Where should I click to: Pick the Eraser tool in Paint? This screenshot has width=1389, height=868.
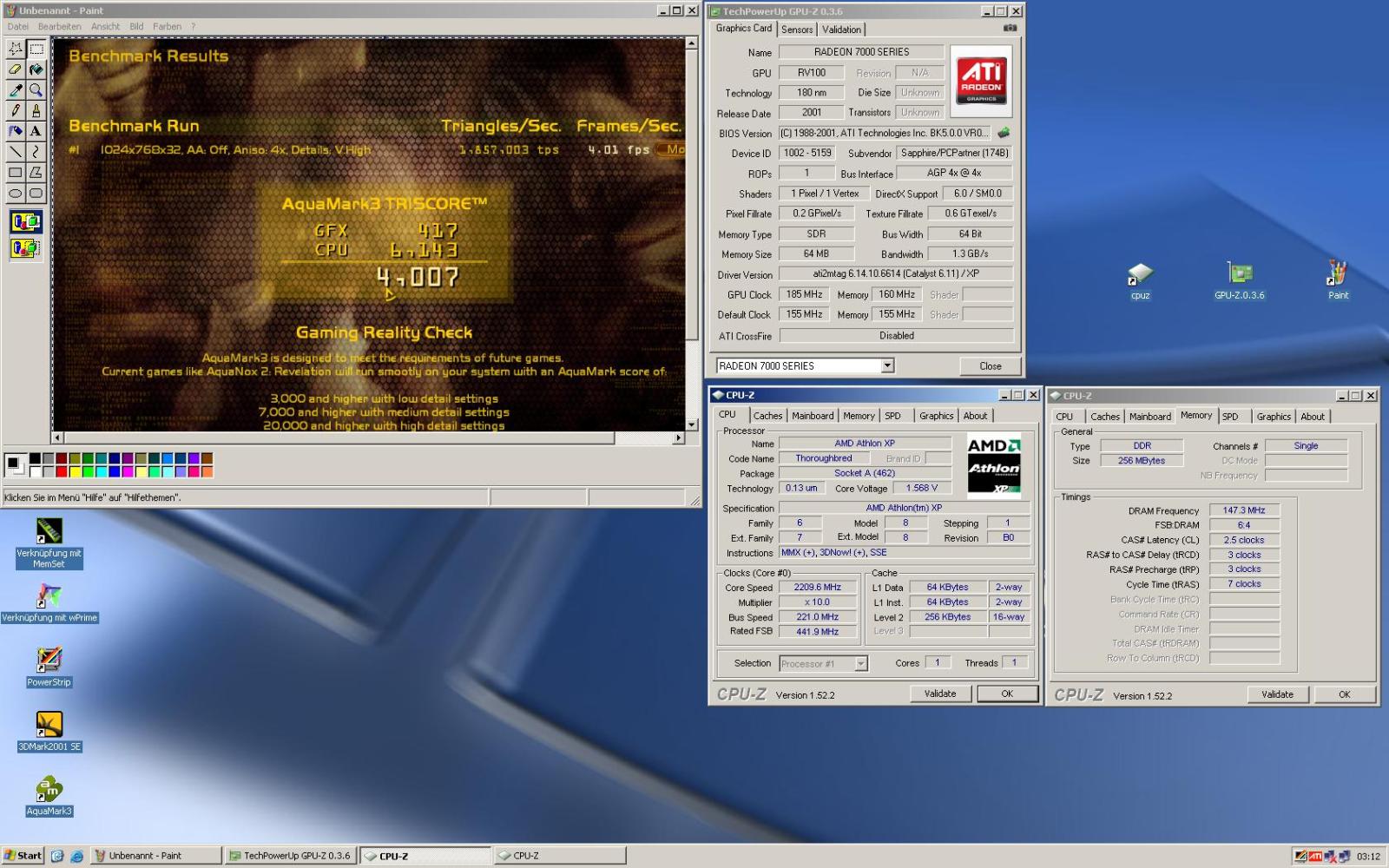click(x=16, y=69)
